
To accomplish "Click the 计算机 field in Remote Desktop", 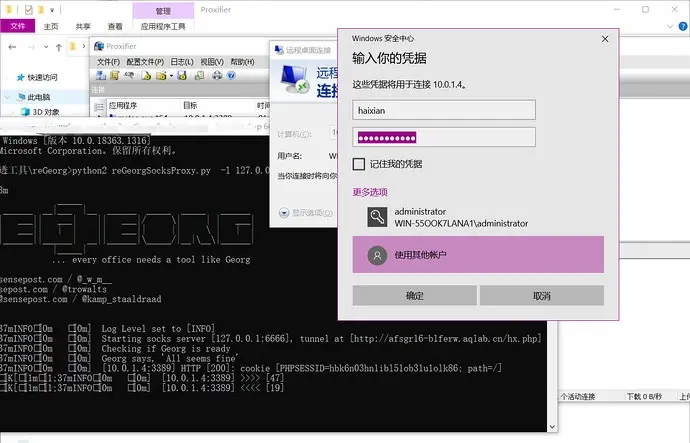I will pos(334,133).
